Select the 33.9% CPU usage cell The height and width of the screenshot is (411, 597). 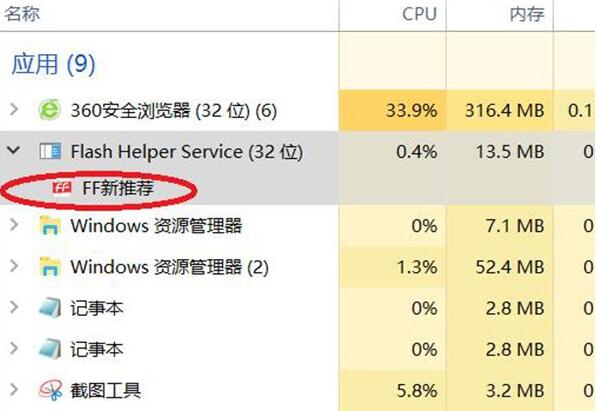click(x=393, y=110)
